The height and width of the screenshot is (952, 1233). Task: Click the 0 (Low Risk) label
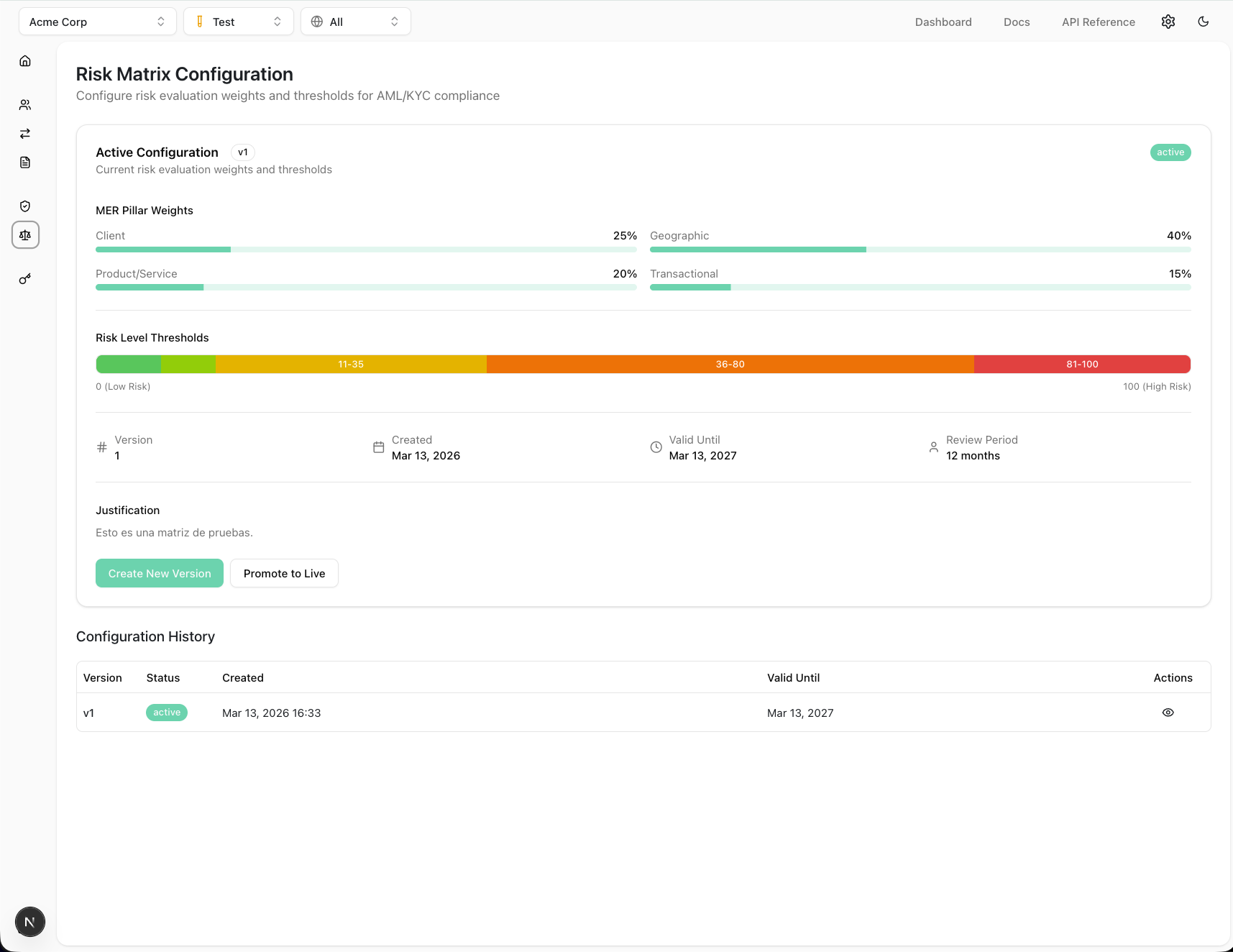123,387
